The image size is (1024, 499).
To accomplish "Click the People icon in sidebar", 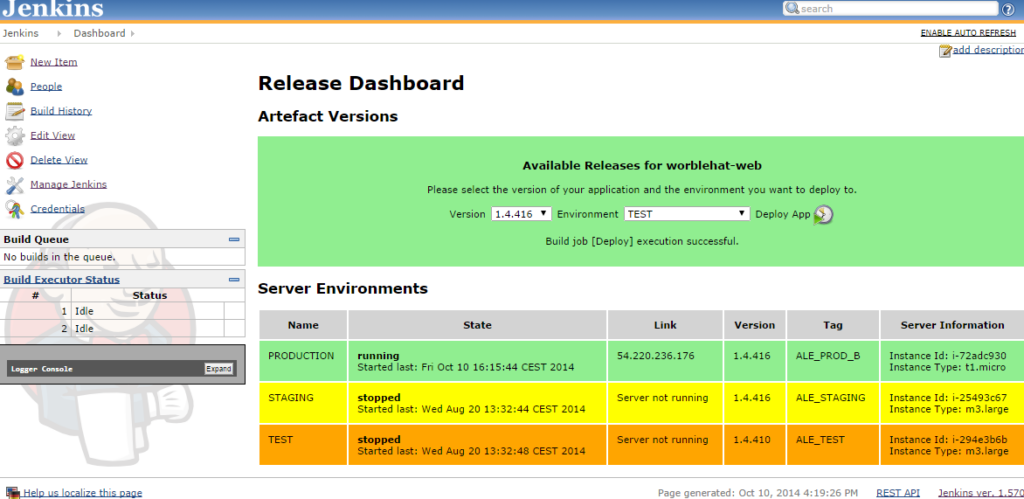I will 14,87.
